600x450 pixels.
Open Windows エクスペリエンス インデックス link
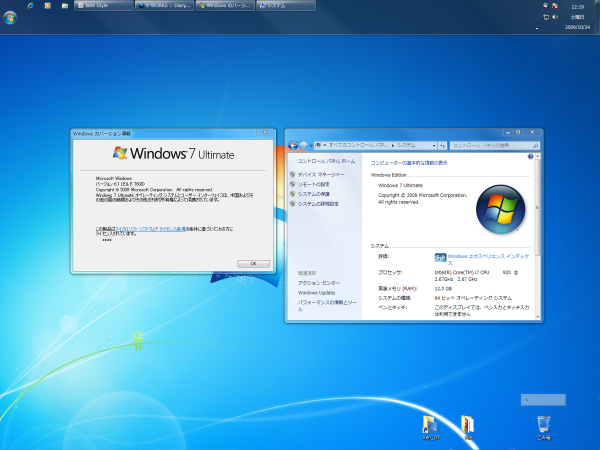click(489, 259)
